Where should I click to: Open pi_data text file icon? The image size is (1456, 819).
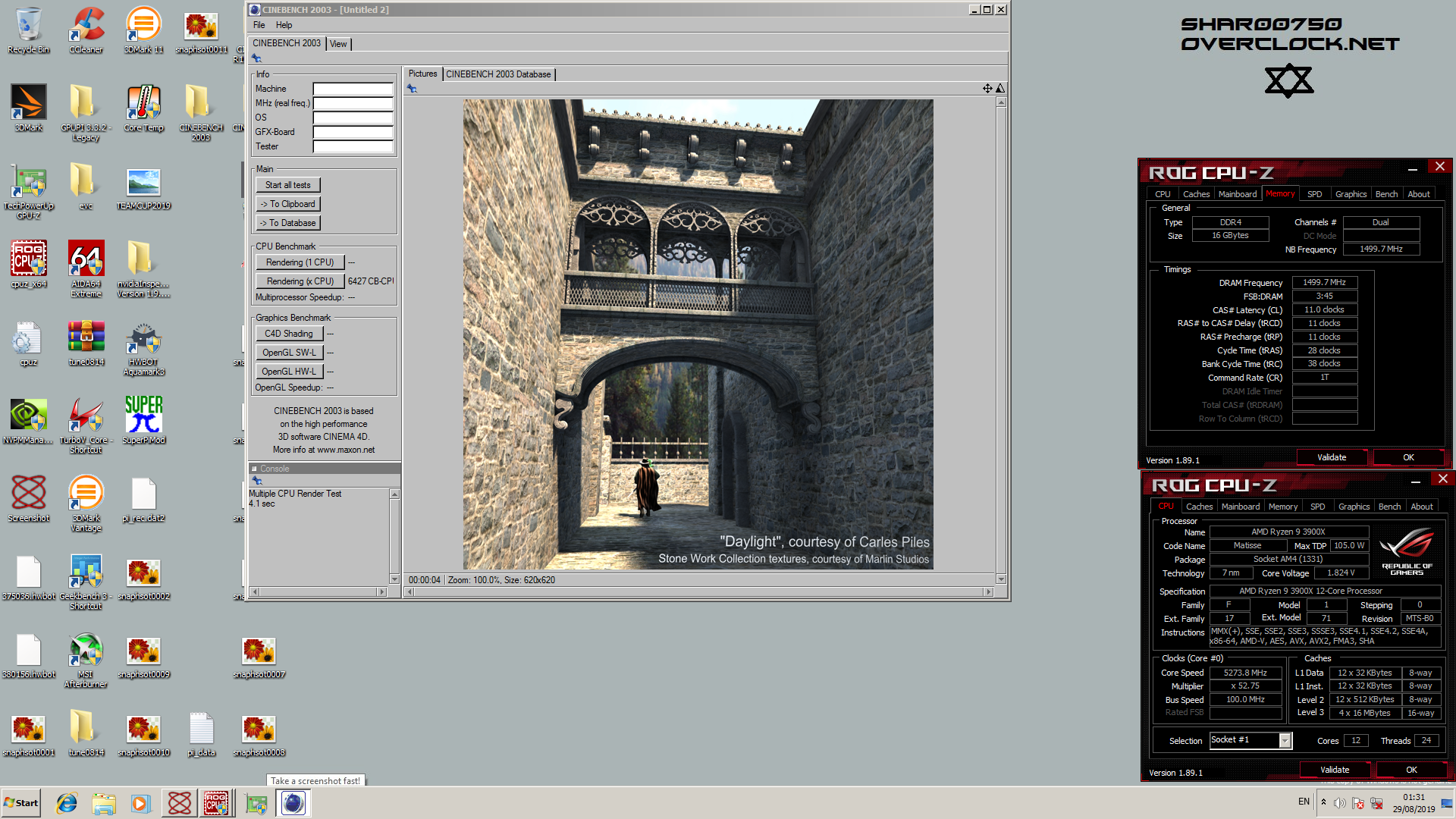pos(201,733)
